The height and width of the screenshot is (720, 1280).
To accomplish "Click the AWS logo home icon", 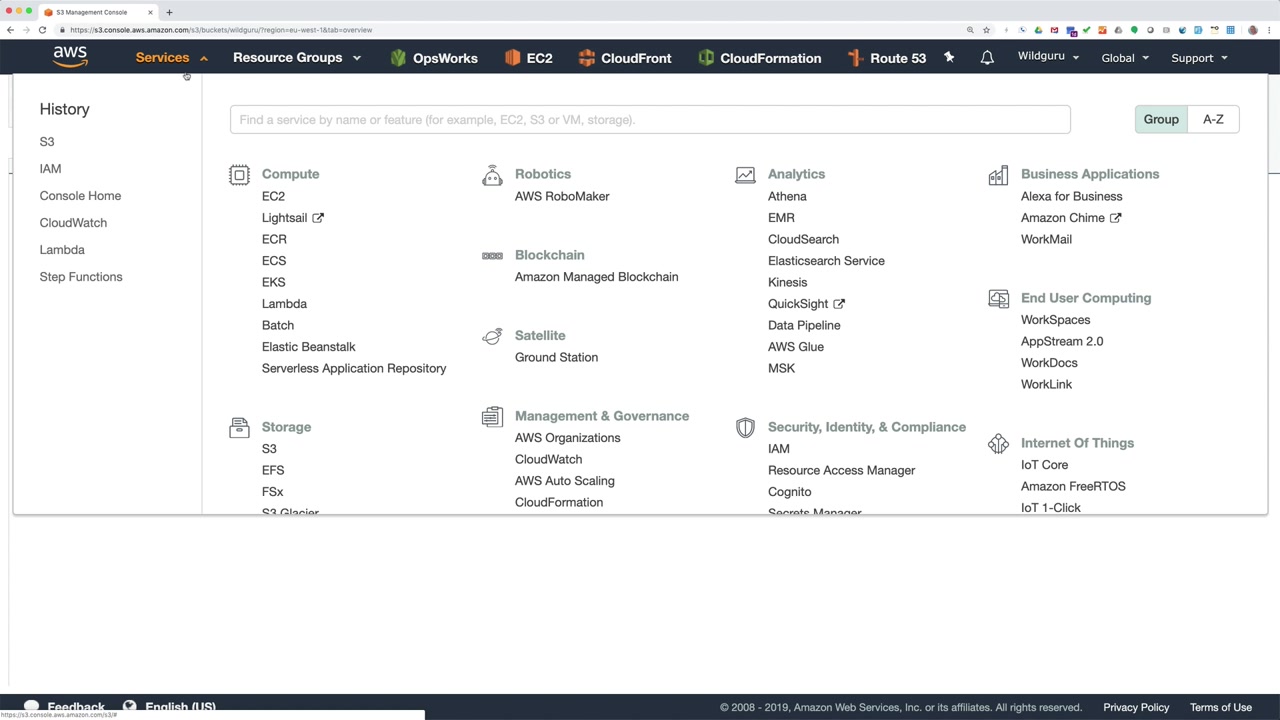I will [x=70, y=57].
